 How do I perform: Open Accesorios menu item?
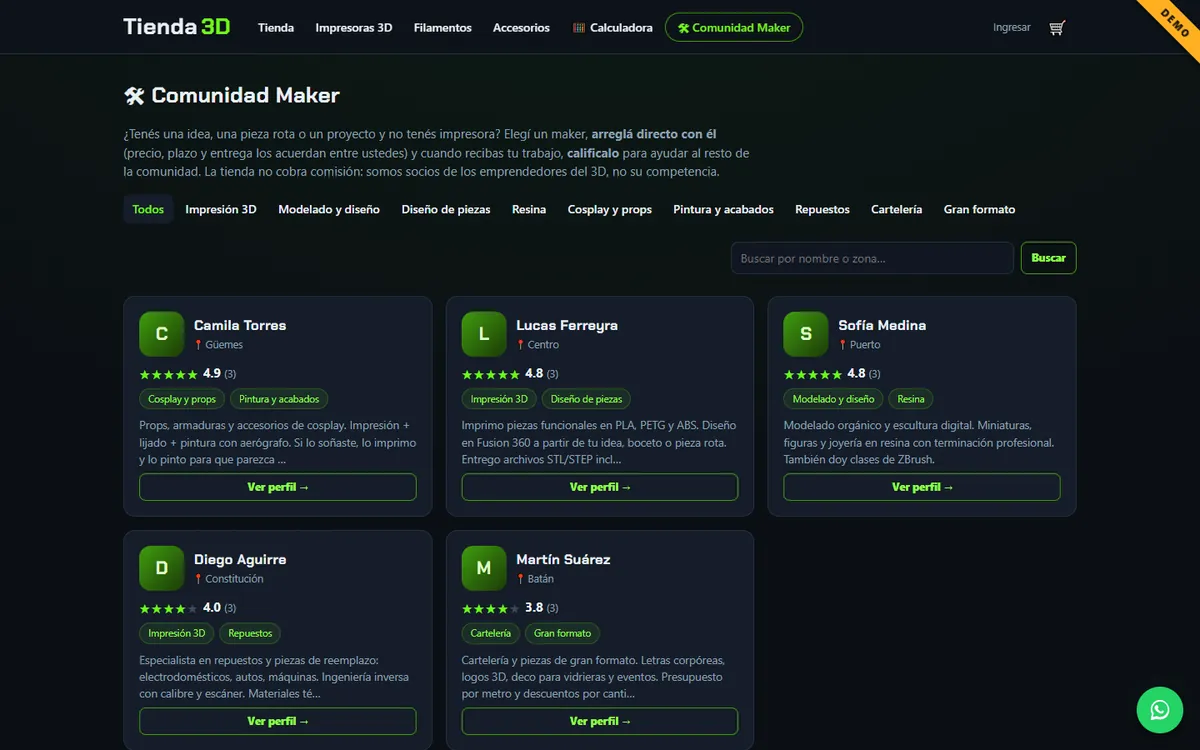[x=521, y=28]
